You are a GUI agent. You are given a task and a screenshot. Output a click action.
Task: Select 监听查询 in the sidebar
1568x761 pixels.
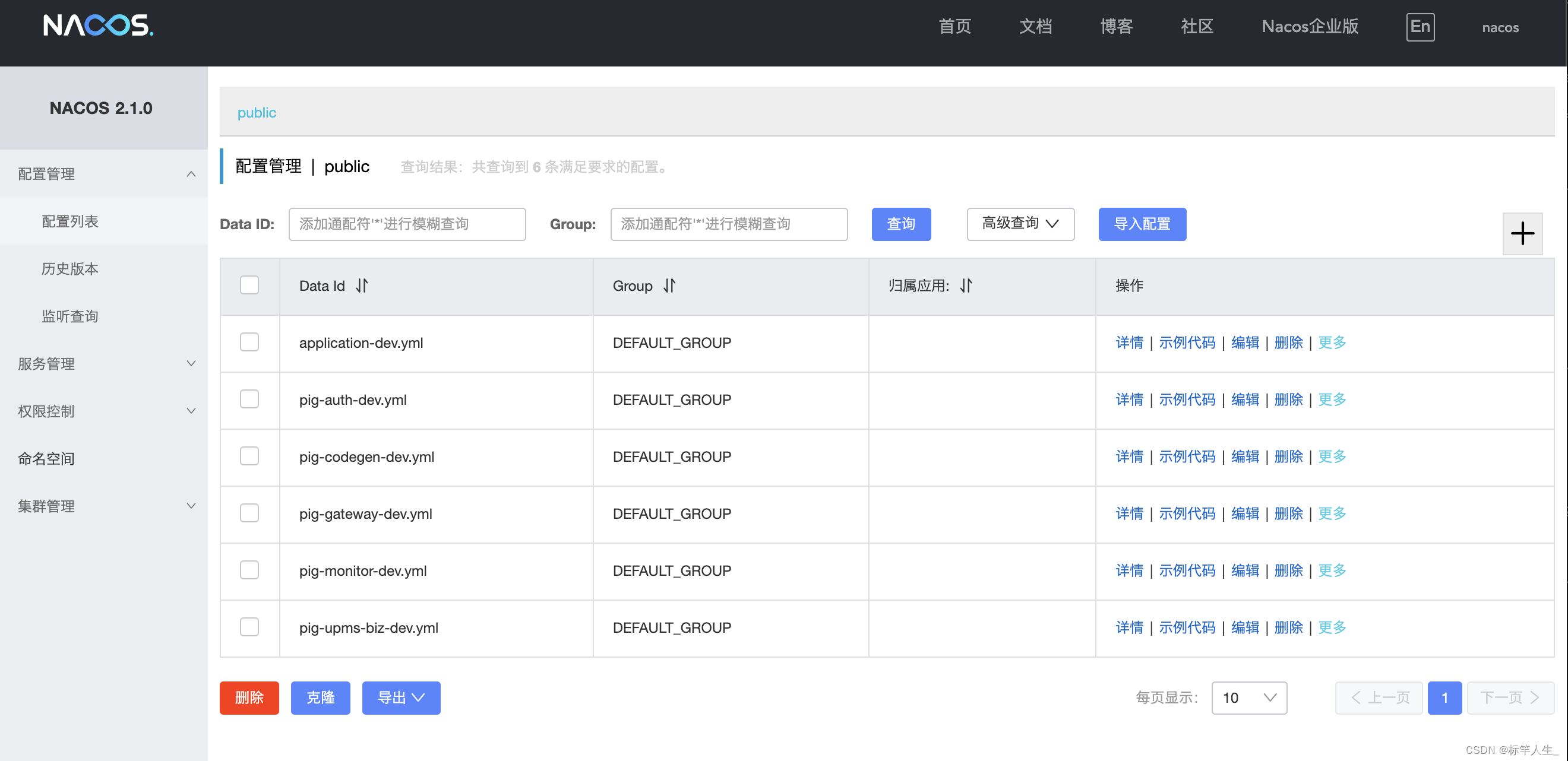tap(103, 316)
